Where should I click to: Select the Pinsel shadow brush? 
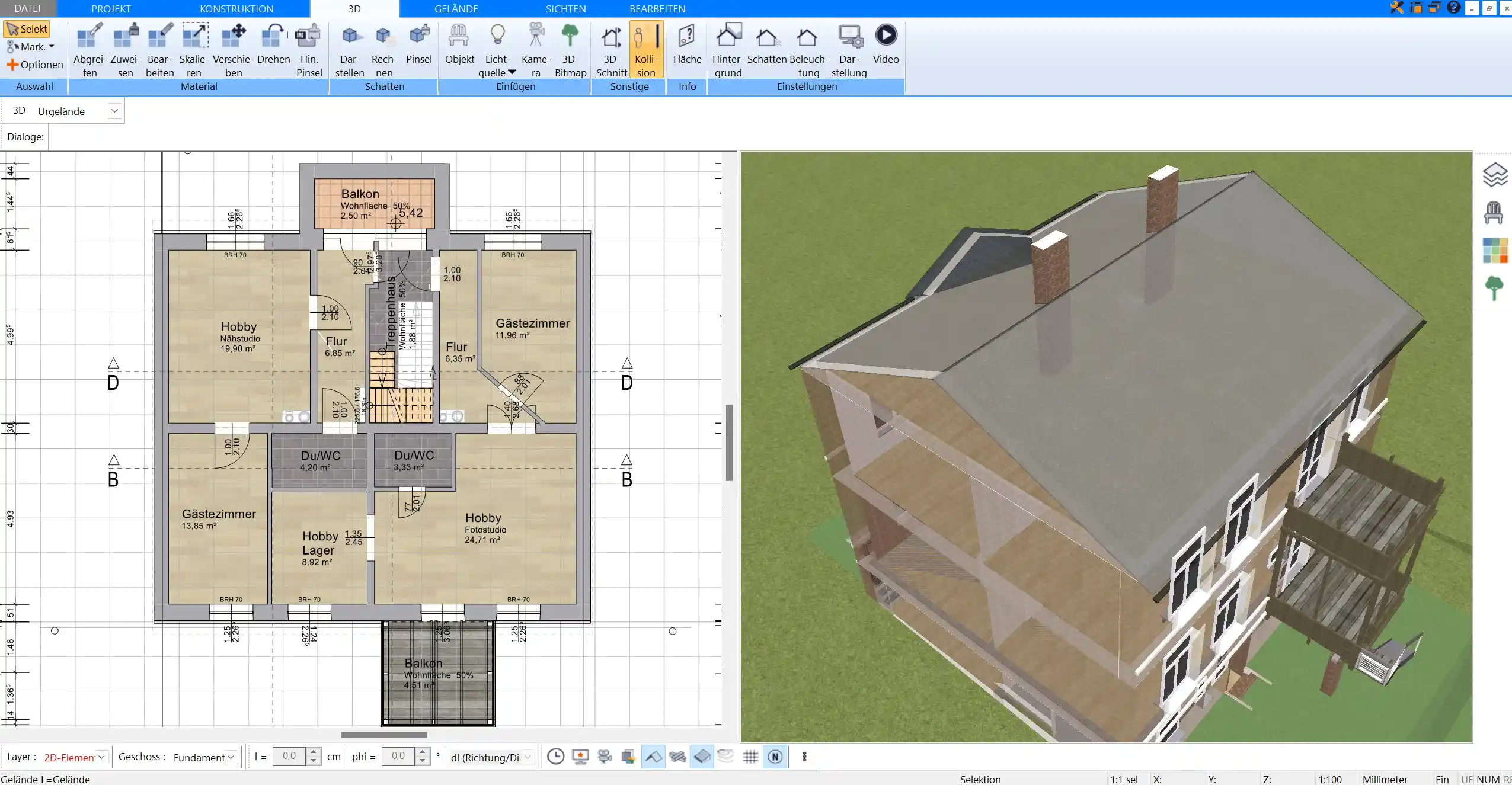pos(419,44)
